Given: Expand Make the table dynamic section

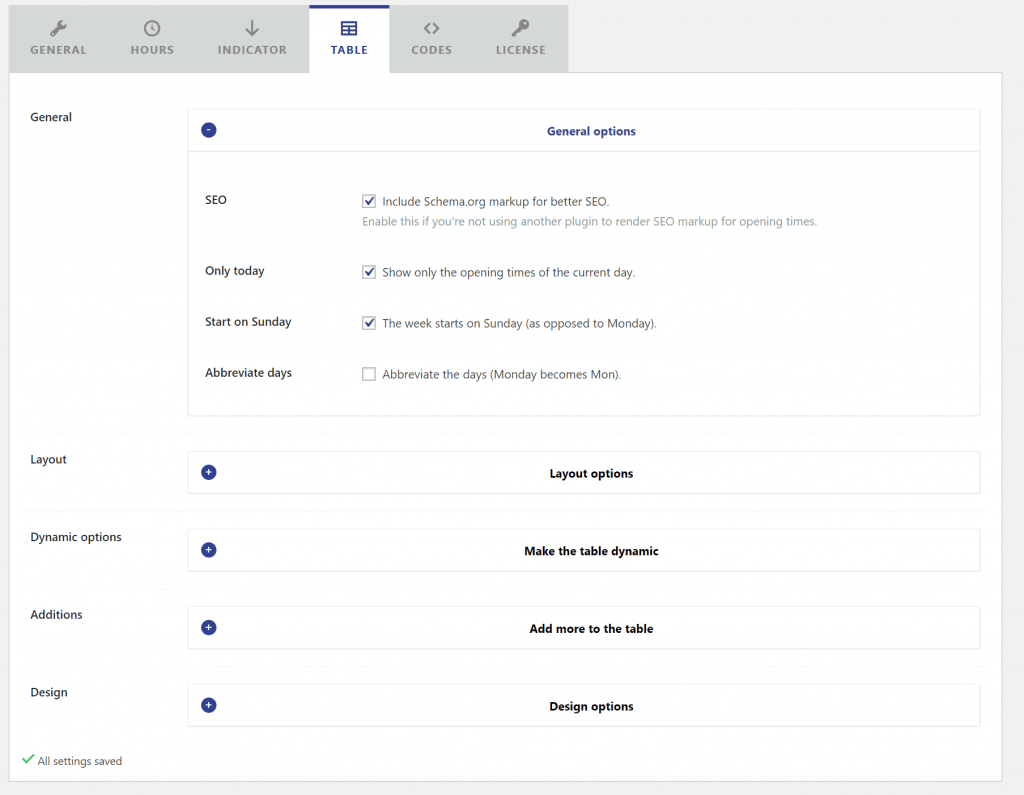Looking at the screenshot, I should point(591,551).
